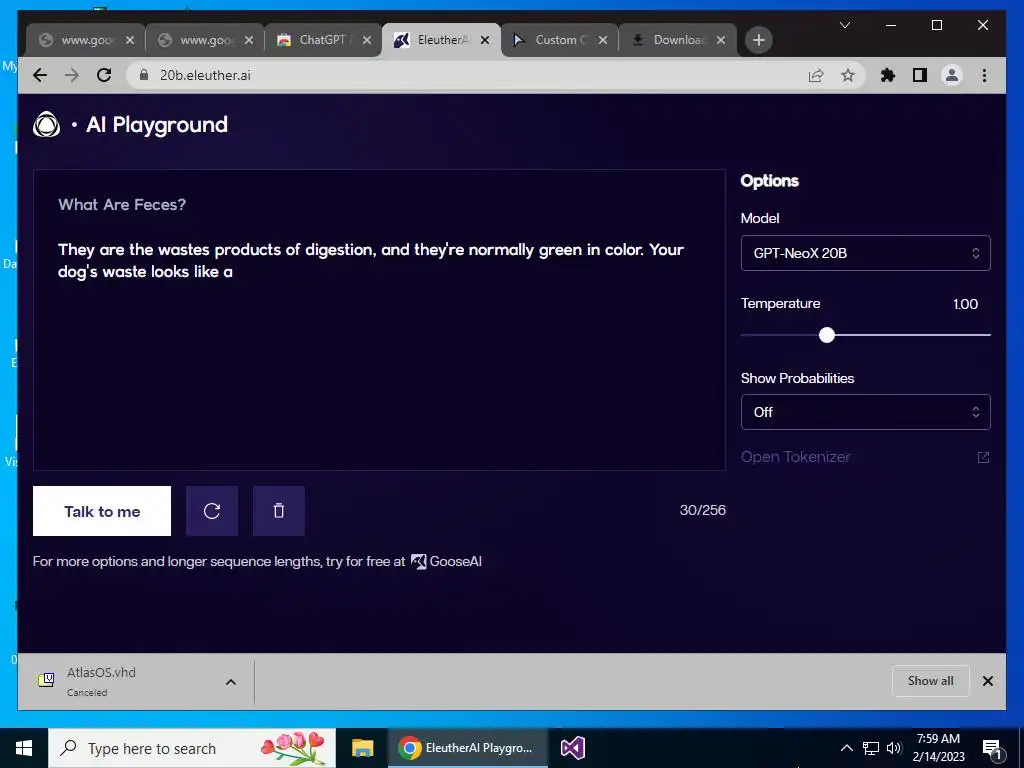
Task: Expand the AtlasOS.vhd download options chevron
Action: point(231,682)
